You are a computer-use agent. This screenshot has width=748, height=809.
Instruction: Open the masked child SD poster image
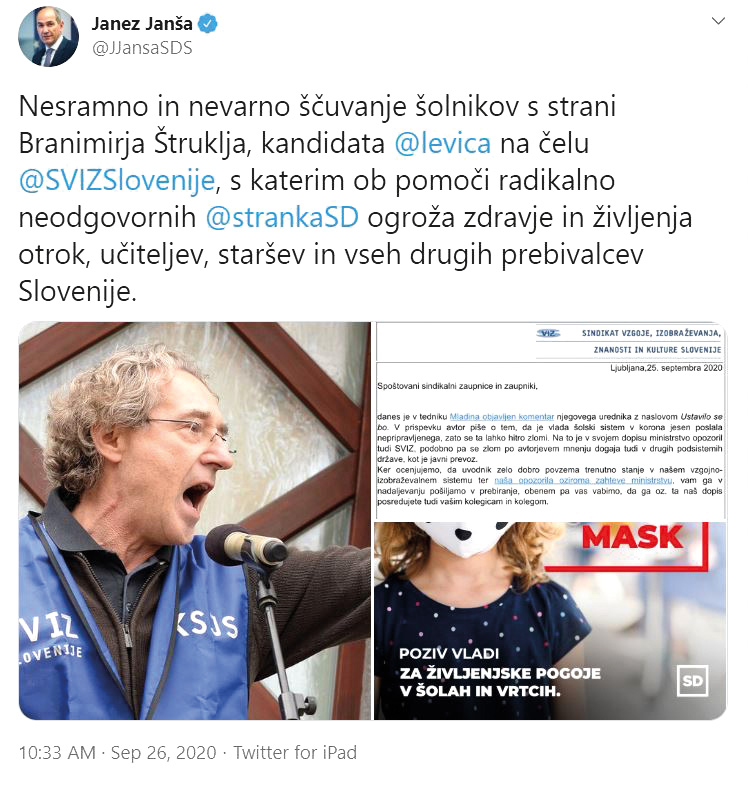(x=550, y=621)
